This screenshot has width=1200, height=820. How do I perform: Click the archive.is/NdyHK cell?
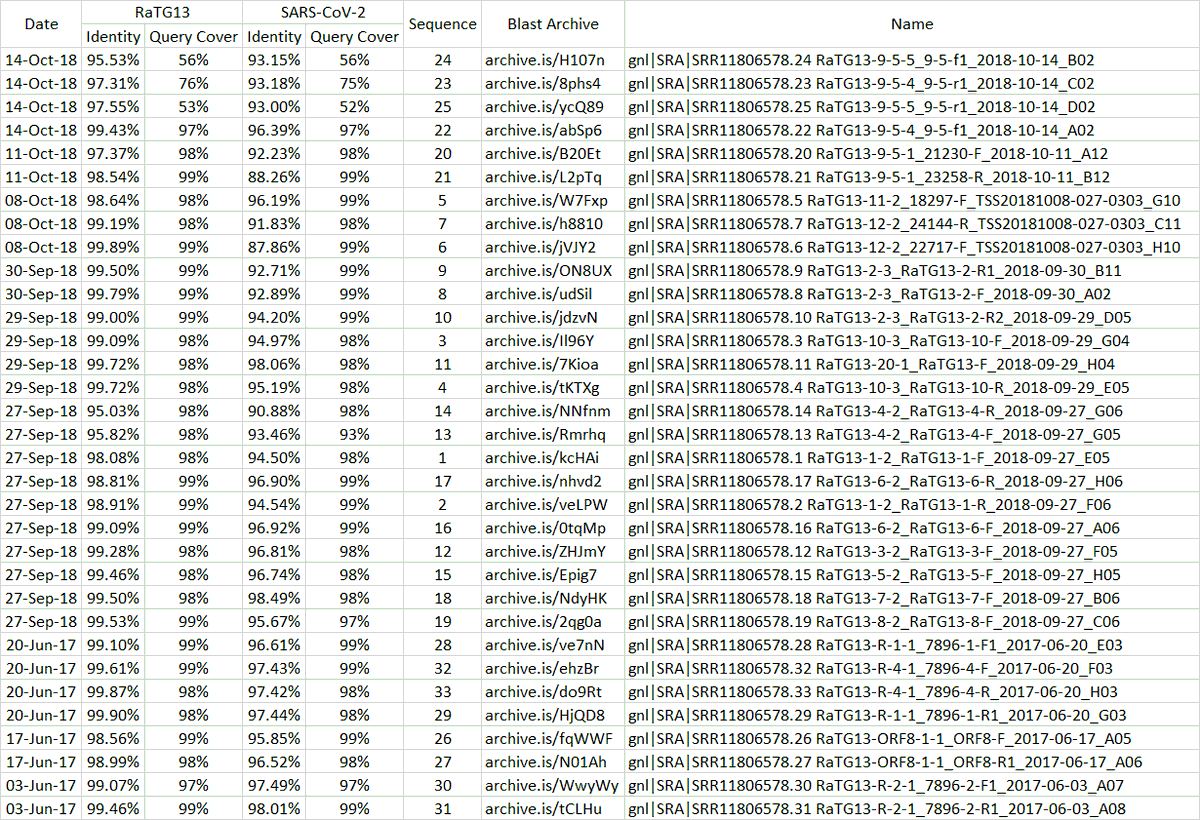click(x=553, y=598)
